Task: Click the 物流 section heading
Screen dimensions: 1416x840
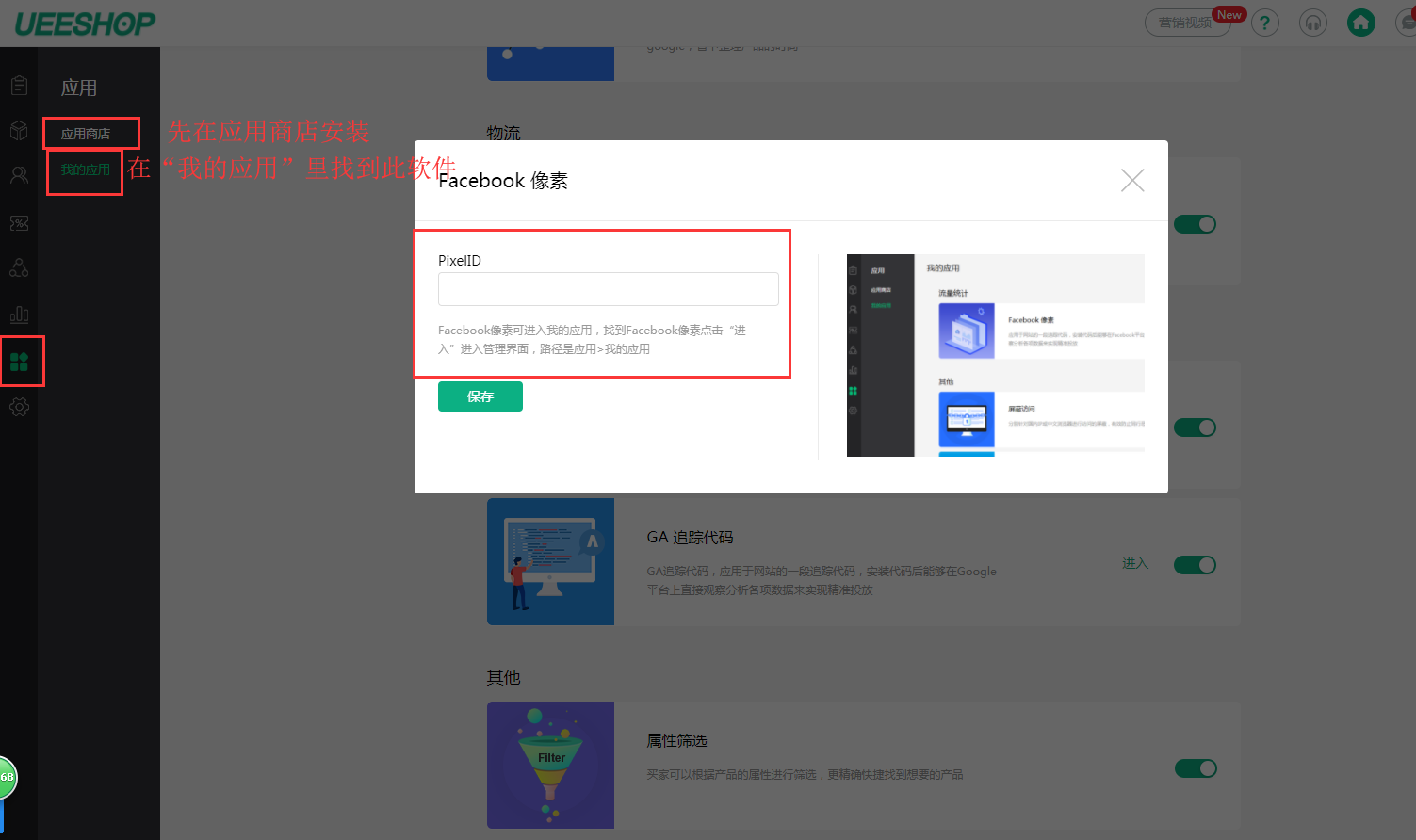Action: point(503,133)
